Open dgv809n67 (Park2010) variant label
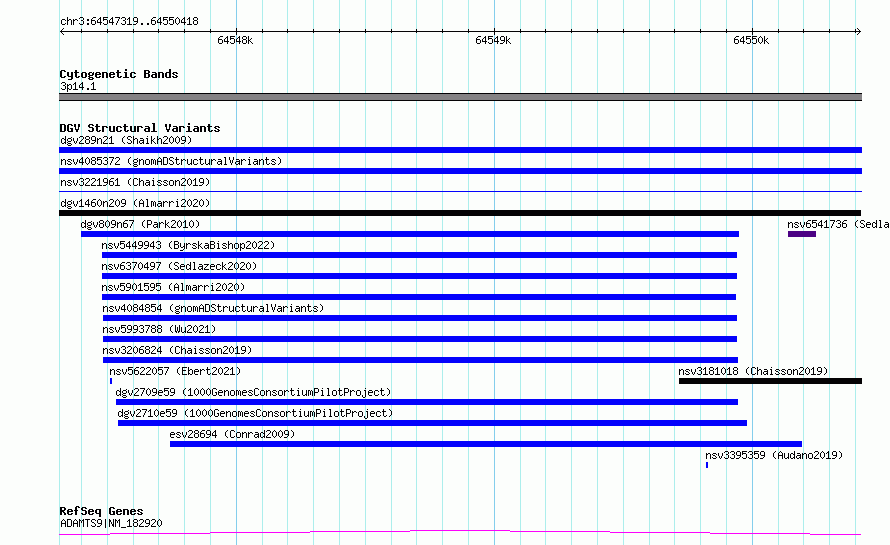 tap(140, 224)
